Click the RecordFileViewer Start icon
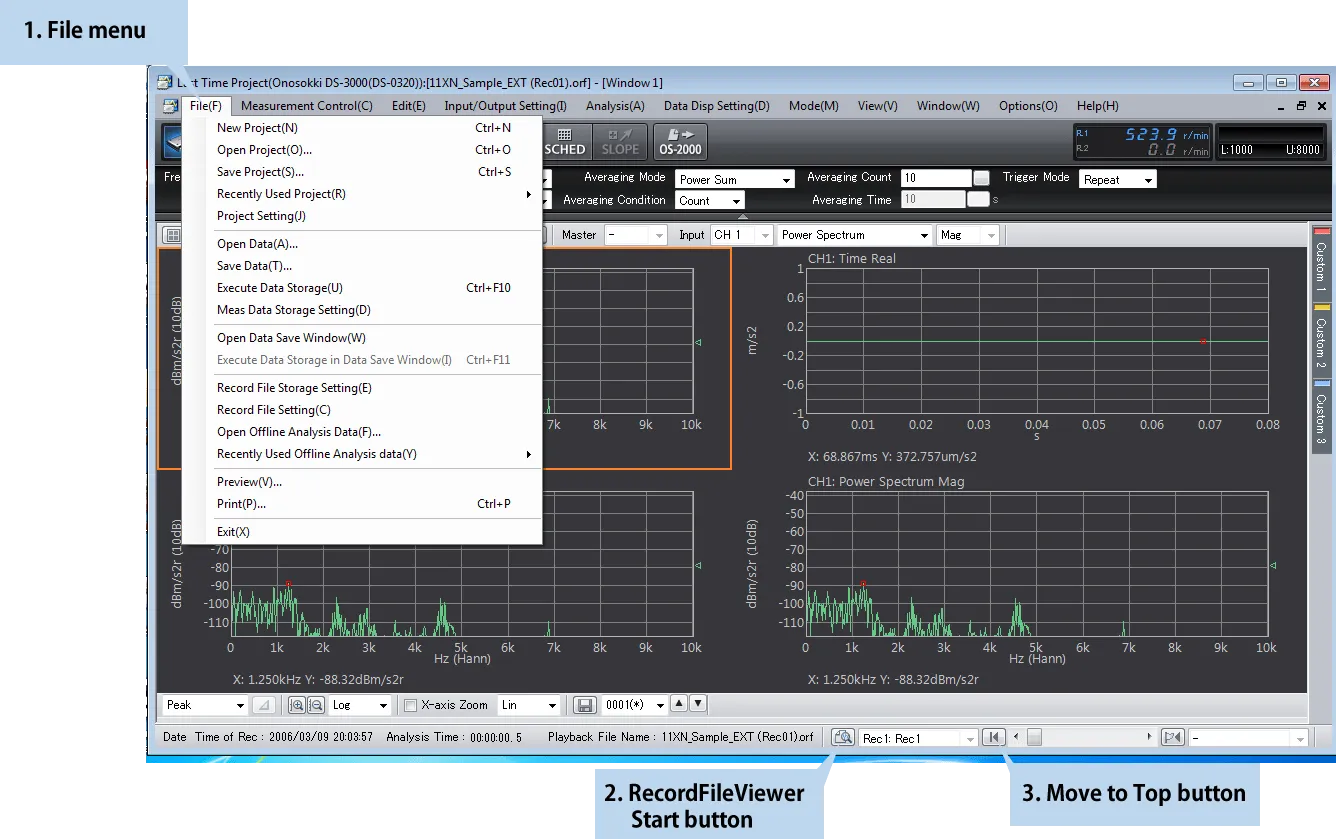Image resolution: width=1336 pixels, height=839 pixels. (842, 737)
